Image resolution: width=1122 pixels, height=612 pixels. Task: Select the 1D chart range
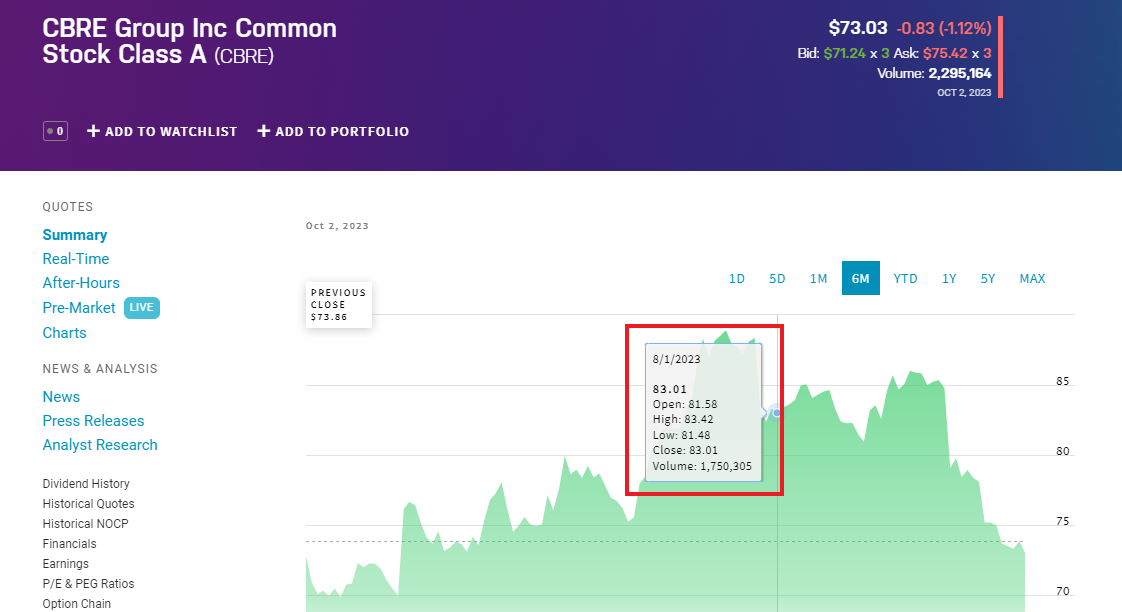pos(736,278)
